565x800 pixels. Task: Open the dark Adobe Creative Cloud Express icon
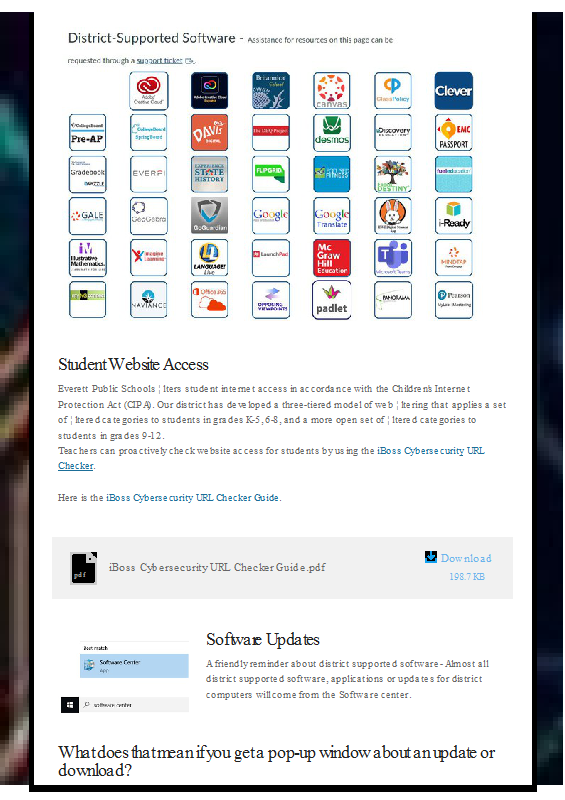point(209,91)
